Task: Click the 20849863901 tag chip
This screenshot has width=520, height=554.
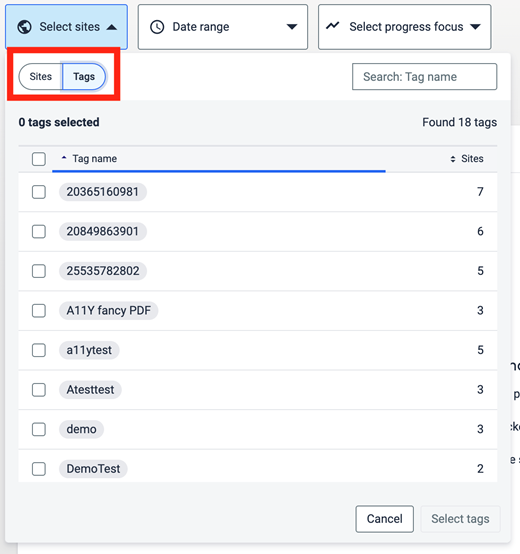Action: click(x=103, y=231)
